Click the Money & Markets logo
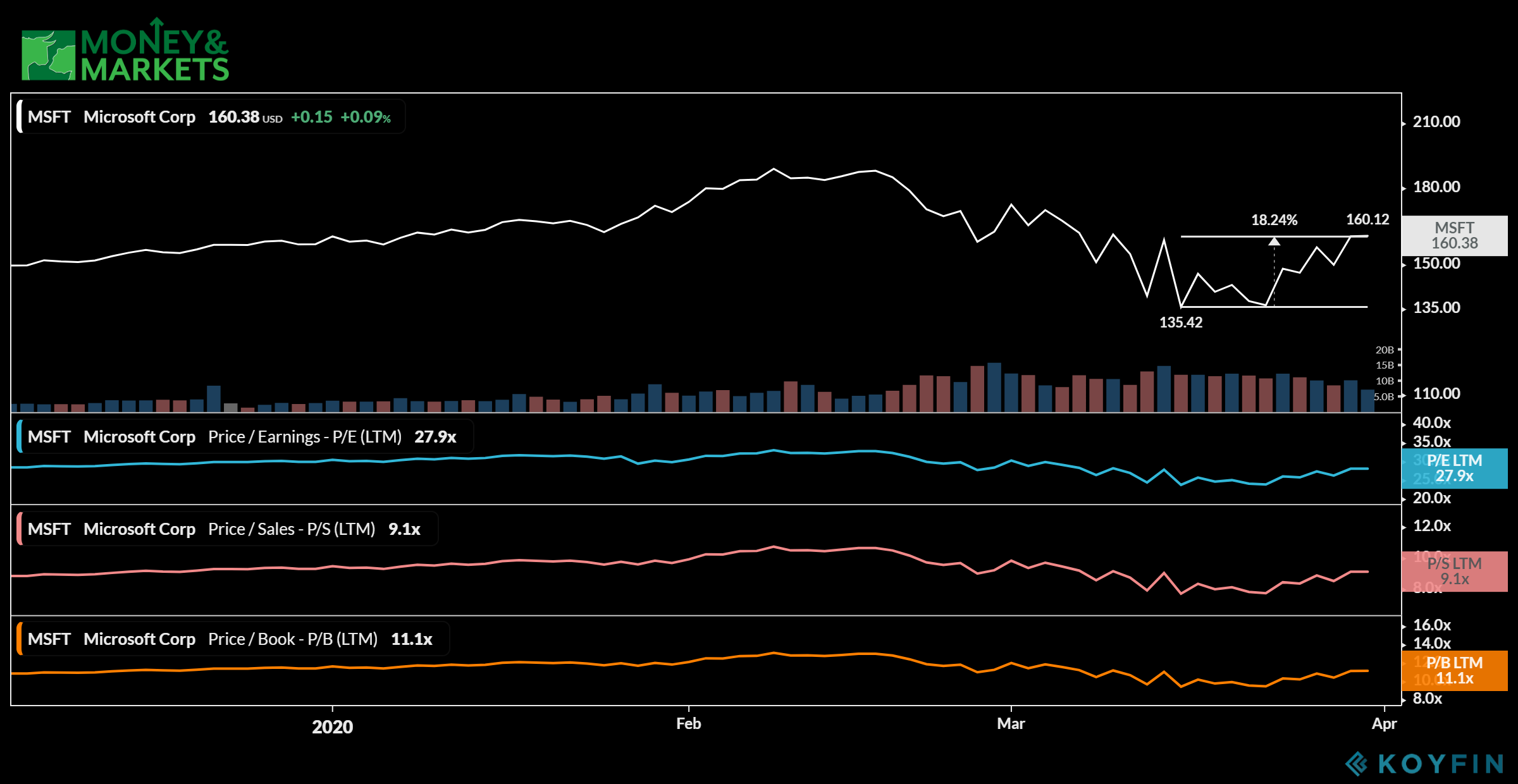The width and height of the screenshot is (1518, 784). click(x=125, y=51)
